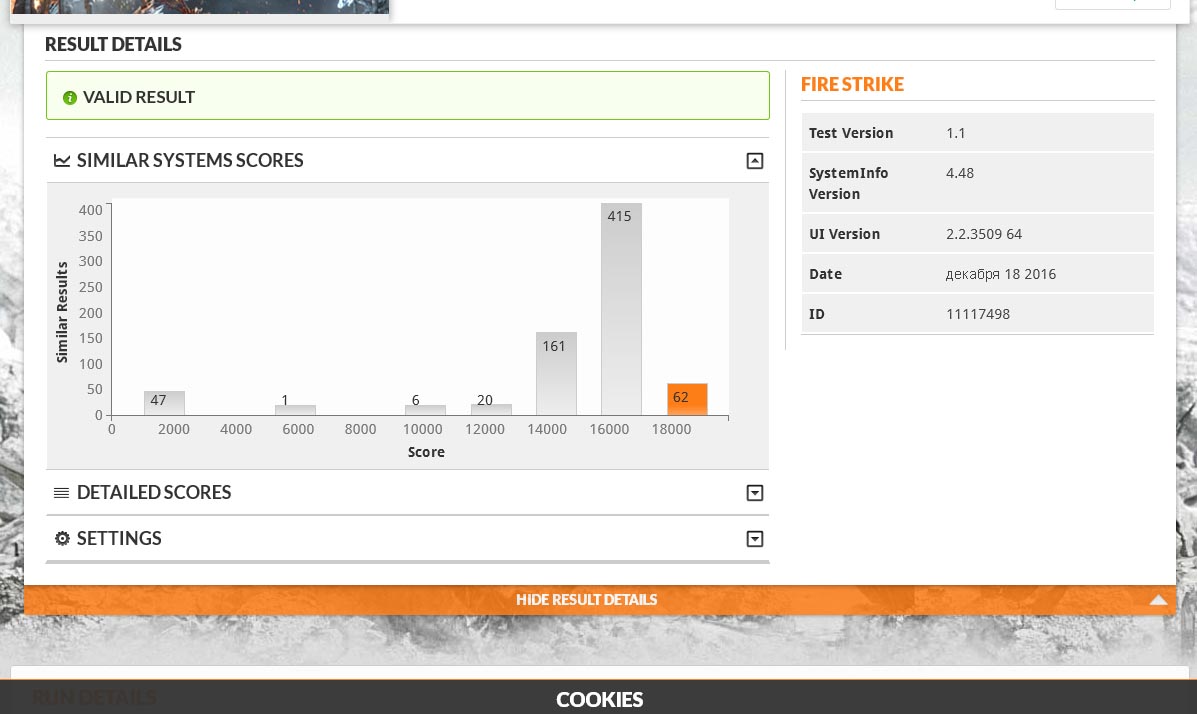Select the chart bar labeled 6
The image size is (1197, 714).
pyautogui.click(x=425, y=410)
